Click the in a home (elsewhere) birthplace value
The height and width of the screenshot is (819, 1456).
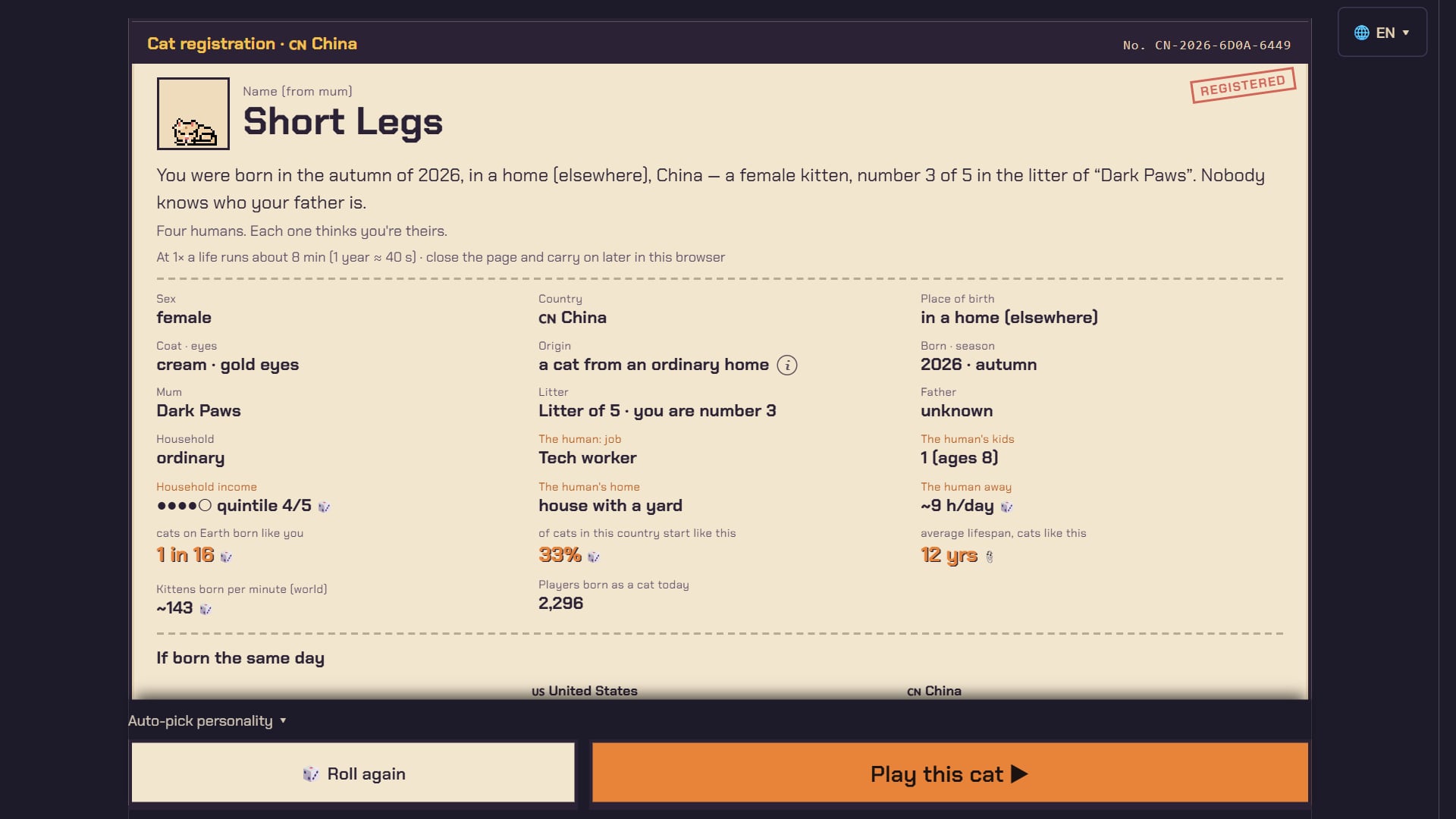click(1009, 318)
